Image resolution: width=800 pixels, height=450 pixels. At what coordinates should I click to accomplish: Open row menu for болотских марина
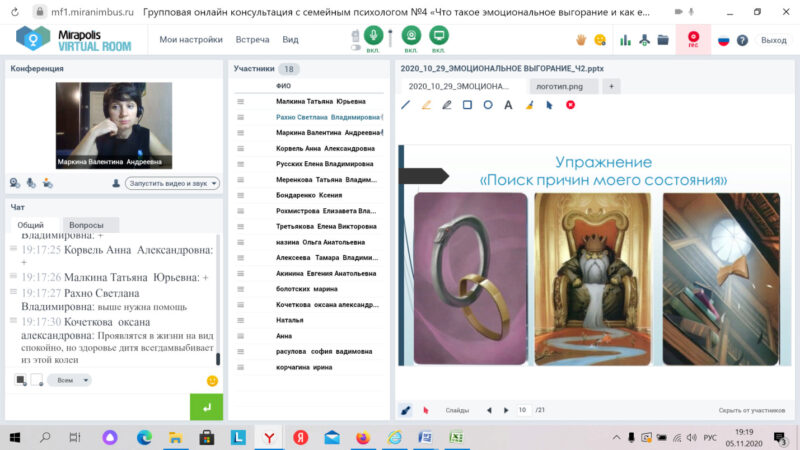240,289
